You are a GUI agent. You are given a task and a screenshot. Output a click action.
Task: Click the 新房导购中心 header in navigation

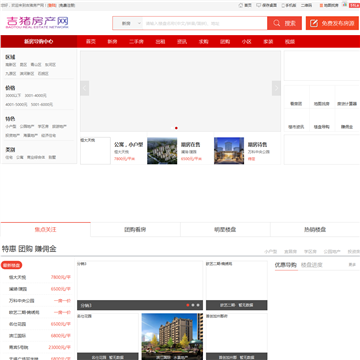[39, 42]
